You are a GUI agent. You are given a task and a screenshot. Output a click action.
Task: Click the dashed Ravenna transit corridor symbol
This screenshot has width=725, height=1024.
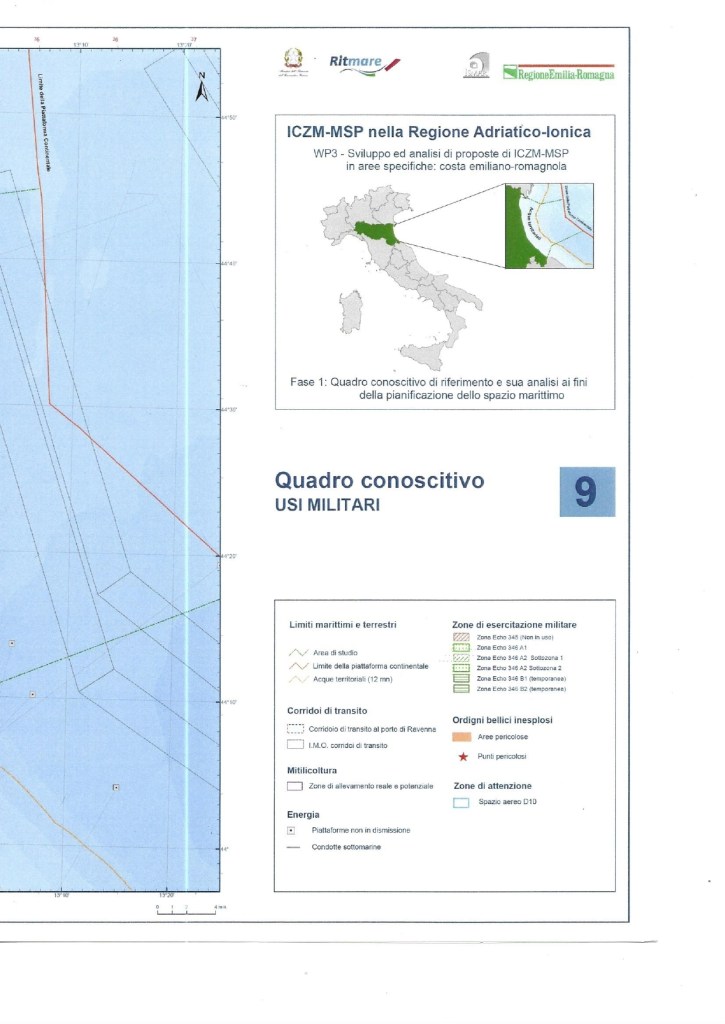pyautogui.click(x=295, y=729)
